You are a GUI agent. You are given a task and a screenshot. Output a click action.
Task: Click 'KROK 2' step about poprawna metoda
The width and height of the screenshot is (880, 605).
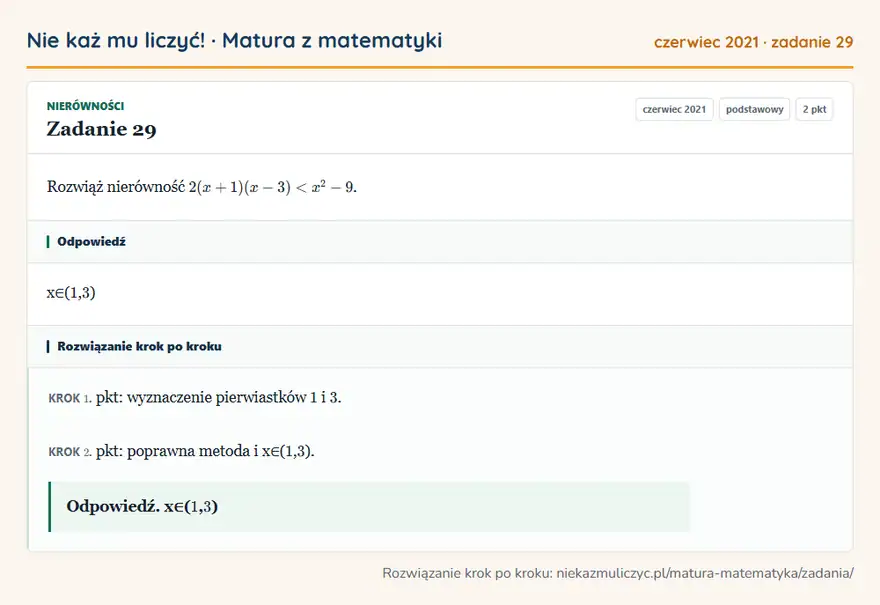point(181,451)
